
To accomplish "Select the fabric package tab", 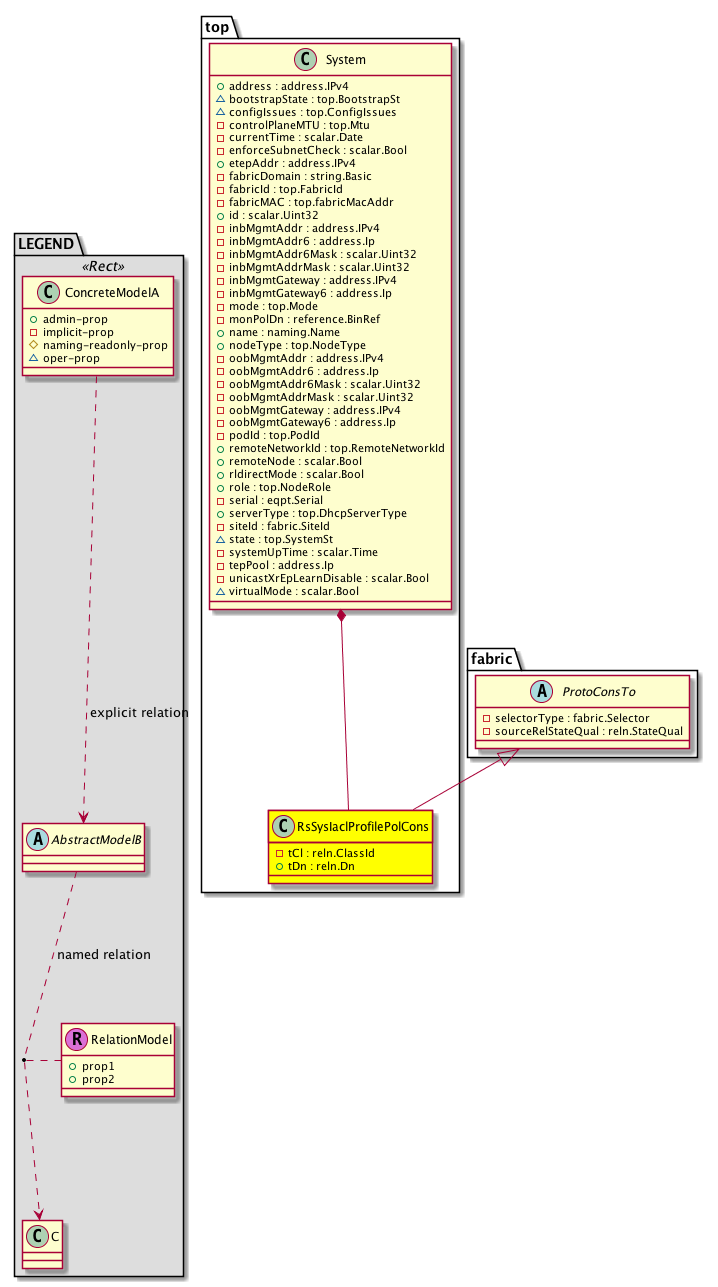I will pyautogui.click(x=489, y=660).
